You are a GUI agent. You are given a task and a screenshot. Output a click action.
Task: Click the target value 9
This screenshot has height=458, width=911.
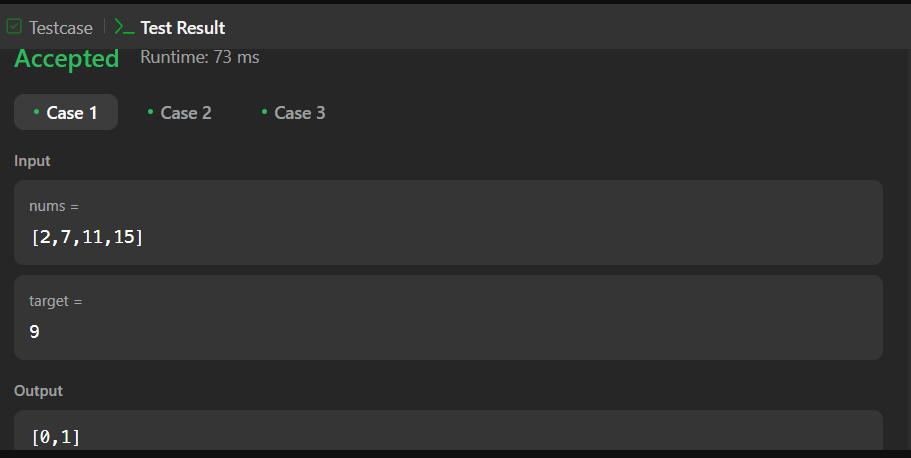pyautogui.click(x=35, y=331)
